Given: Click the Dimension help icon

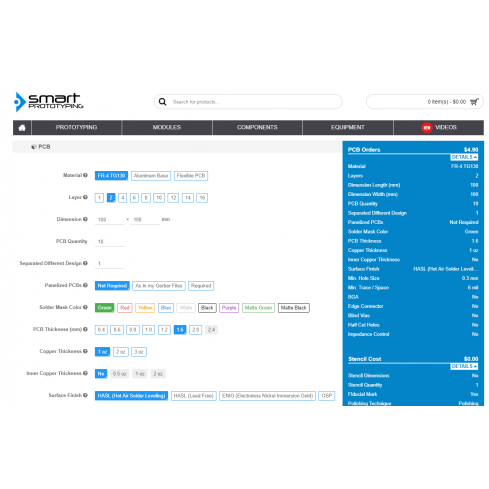Looking at the screenshot, I should [85, 219].
